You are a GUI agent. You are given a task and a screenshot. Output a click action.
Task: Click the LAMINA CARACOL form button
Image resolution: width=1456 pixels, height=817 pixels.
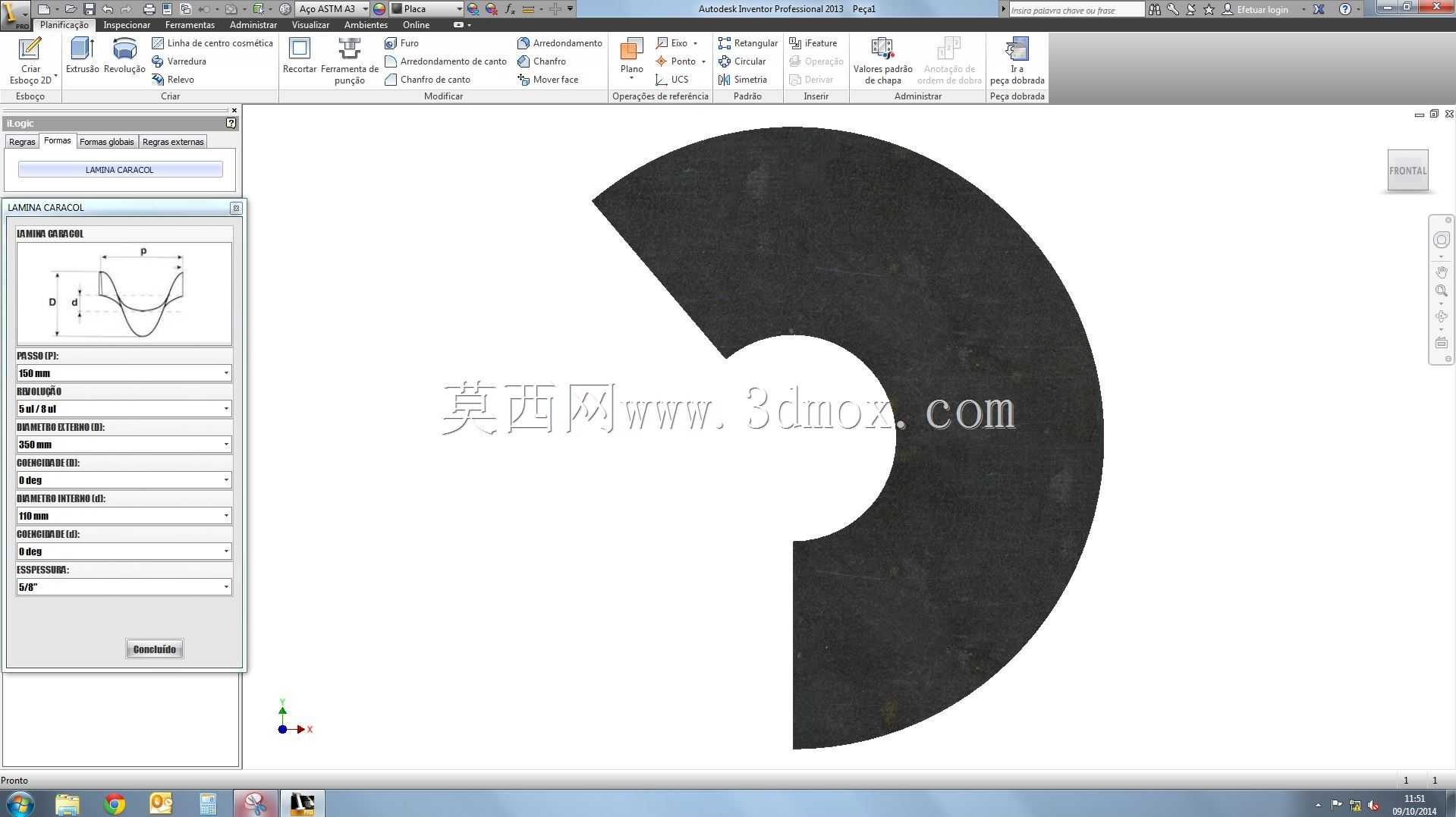120,170
